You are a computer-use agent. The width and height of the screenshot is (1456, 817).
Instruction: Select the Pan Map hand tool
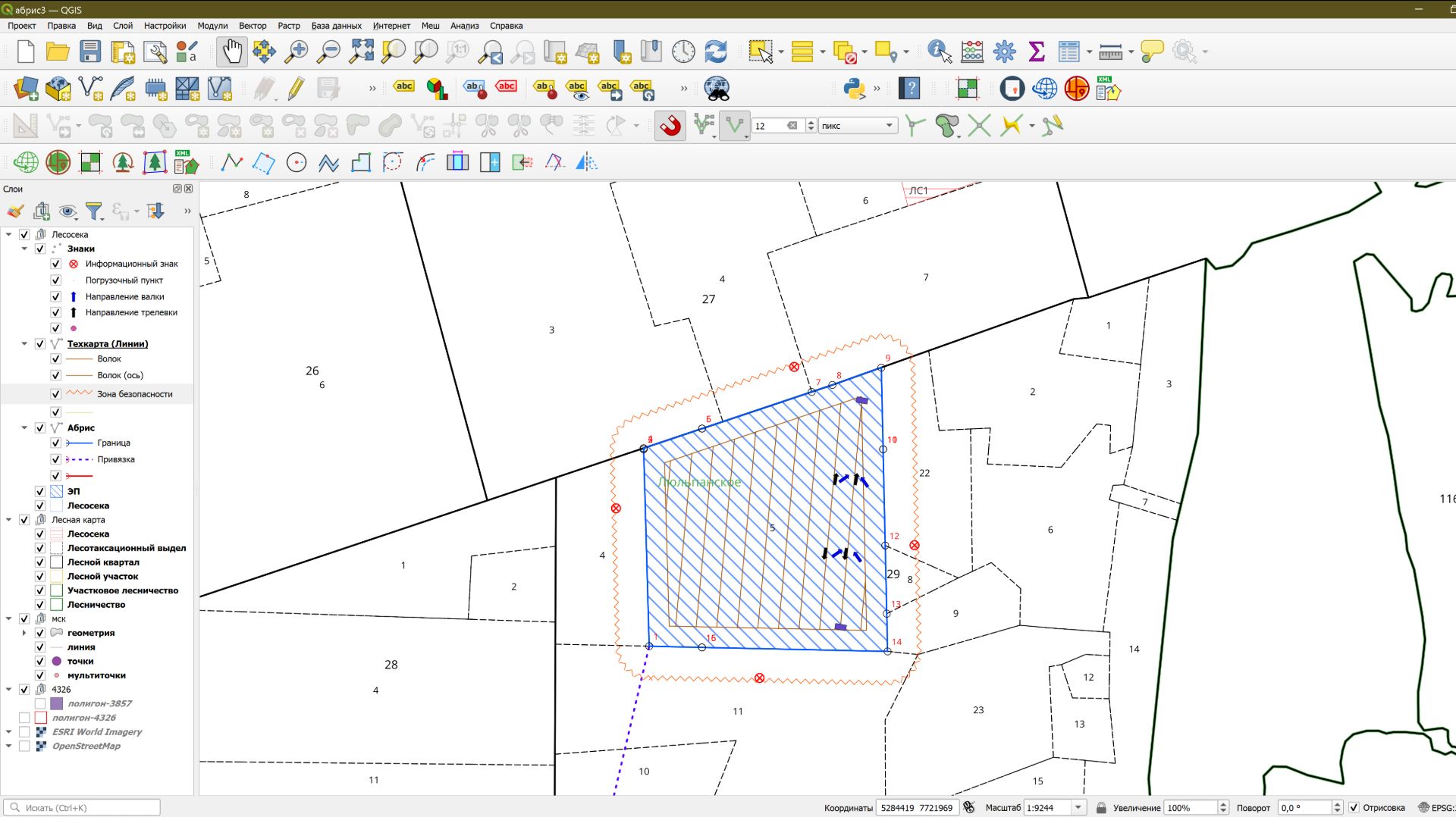point(231,52)
